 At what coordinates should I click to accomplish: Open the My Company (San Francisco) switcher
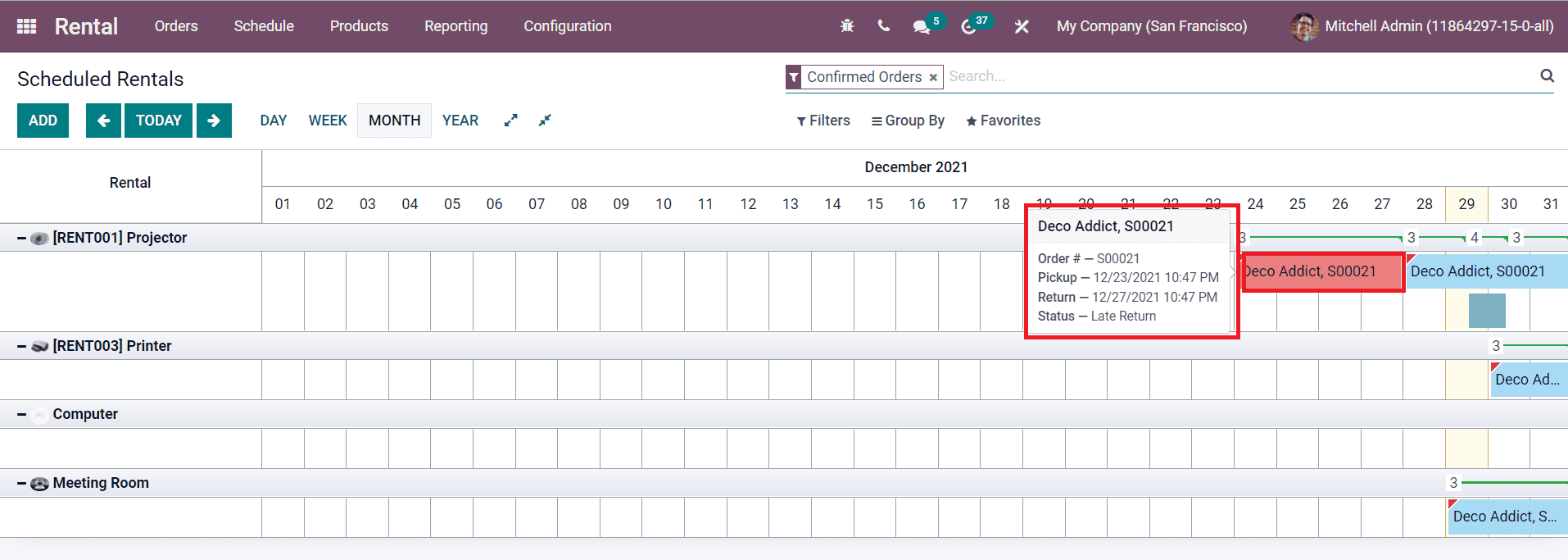pyautogui.click(x=1152, y=26)
